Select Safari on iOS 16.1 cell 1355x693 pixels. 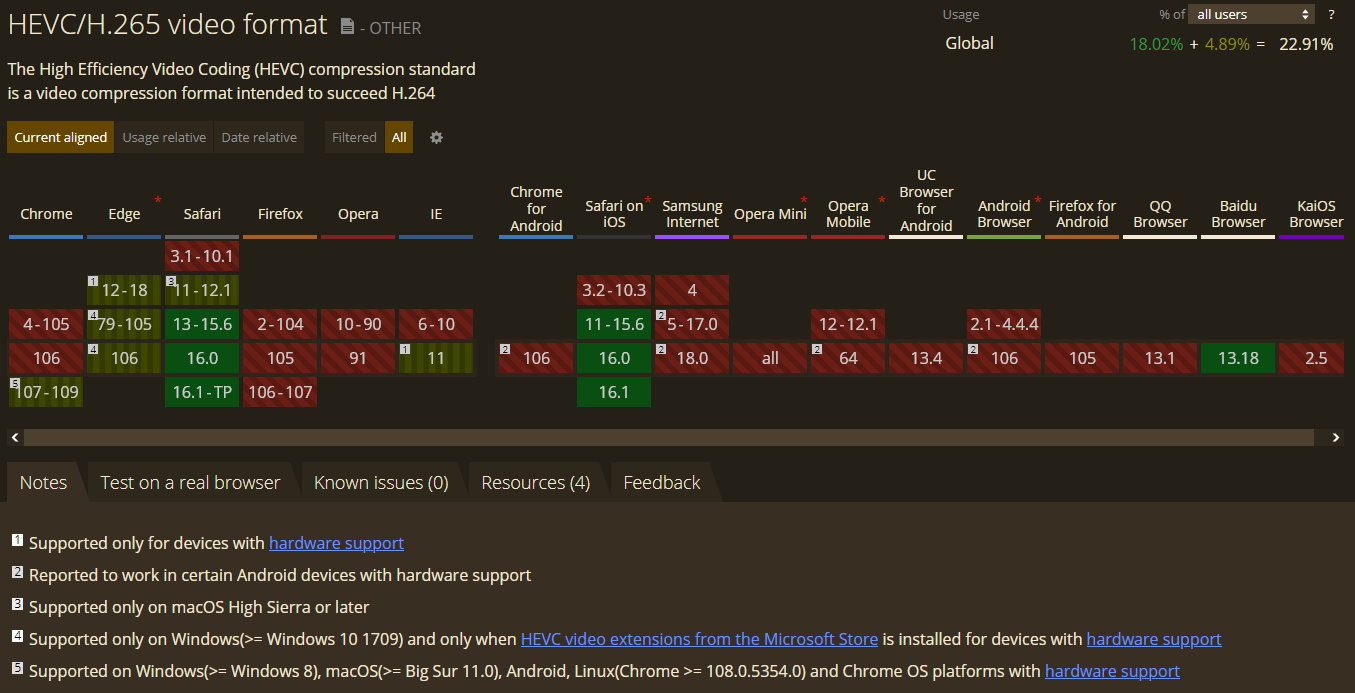point(614,392)
